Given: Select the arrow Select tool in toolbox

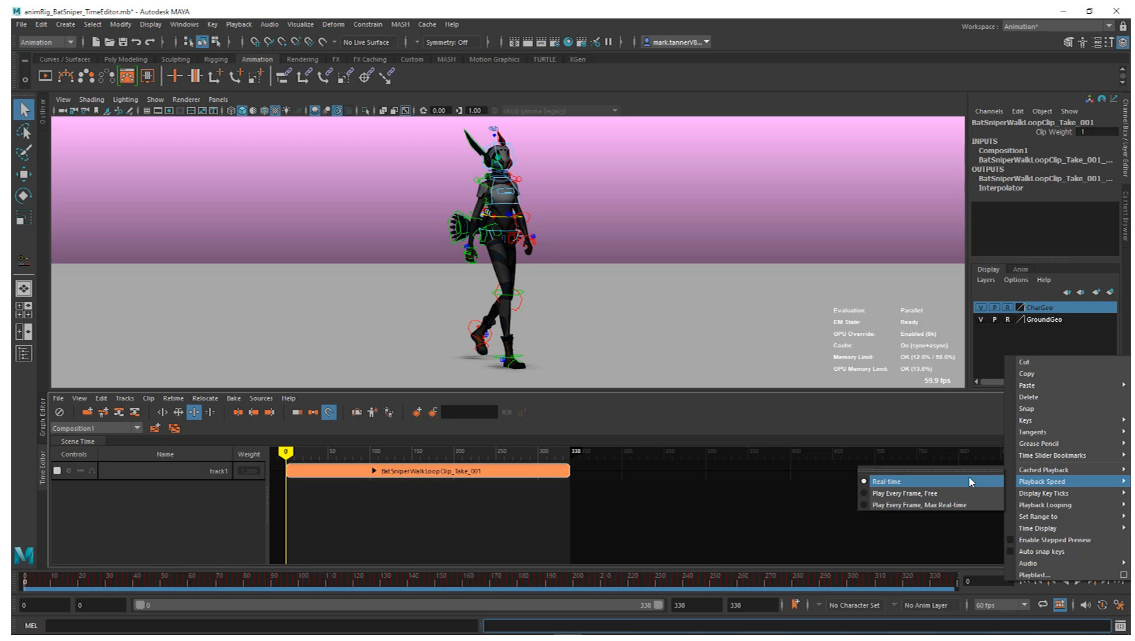Looking at the screenshot, I should pyautogui.click(x=24, y=110).
